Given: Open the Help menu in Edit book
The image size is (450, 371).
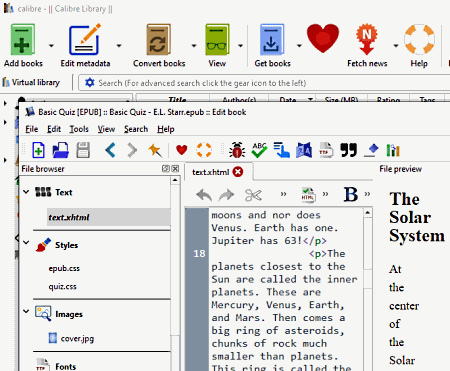Looking at the screenshot, I should (166, 129).
